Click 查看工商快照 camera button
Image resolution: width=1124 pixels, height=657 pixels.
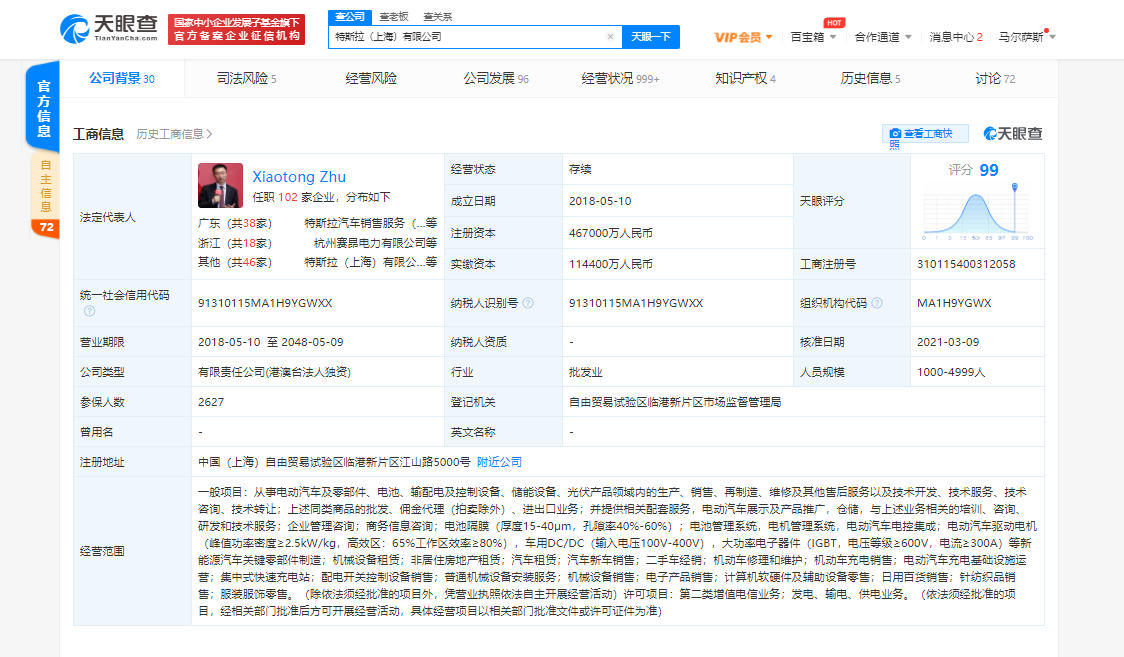tap(925, 134)
